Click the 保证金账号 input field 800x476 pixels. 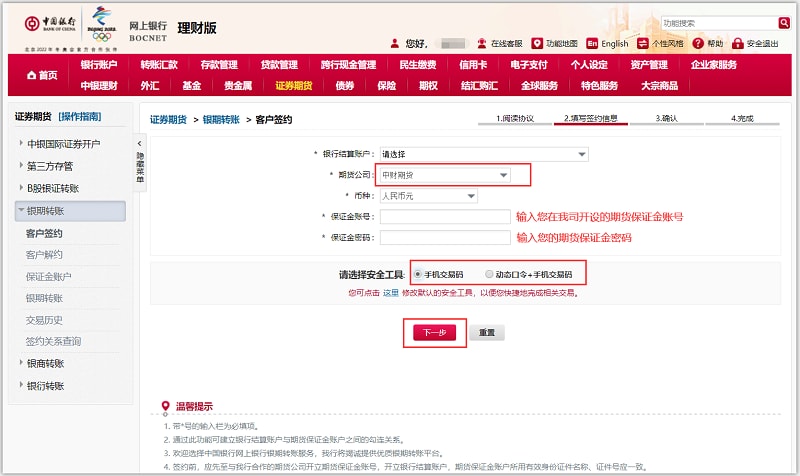[x=445, y=216]
